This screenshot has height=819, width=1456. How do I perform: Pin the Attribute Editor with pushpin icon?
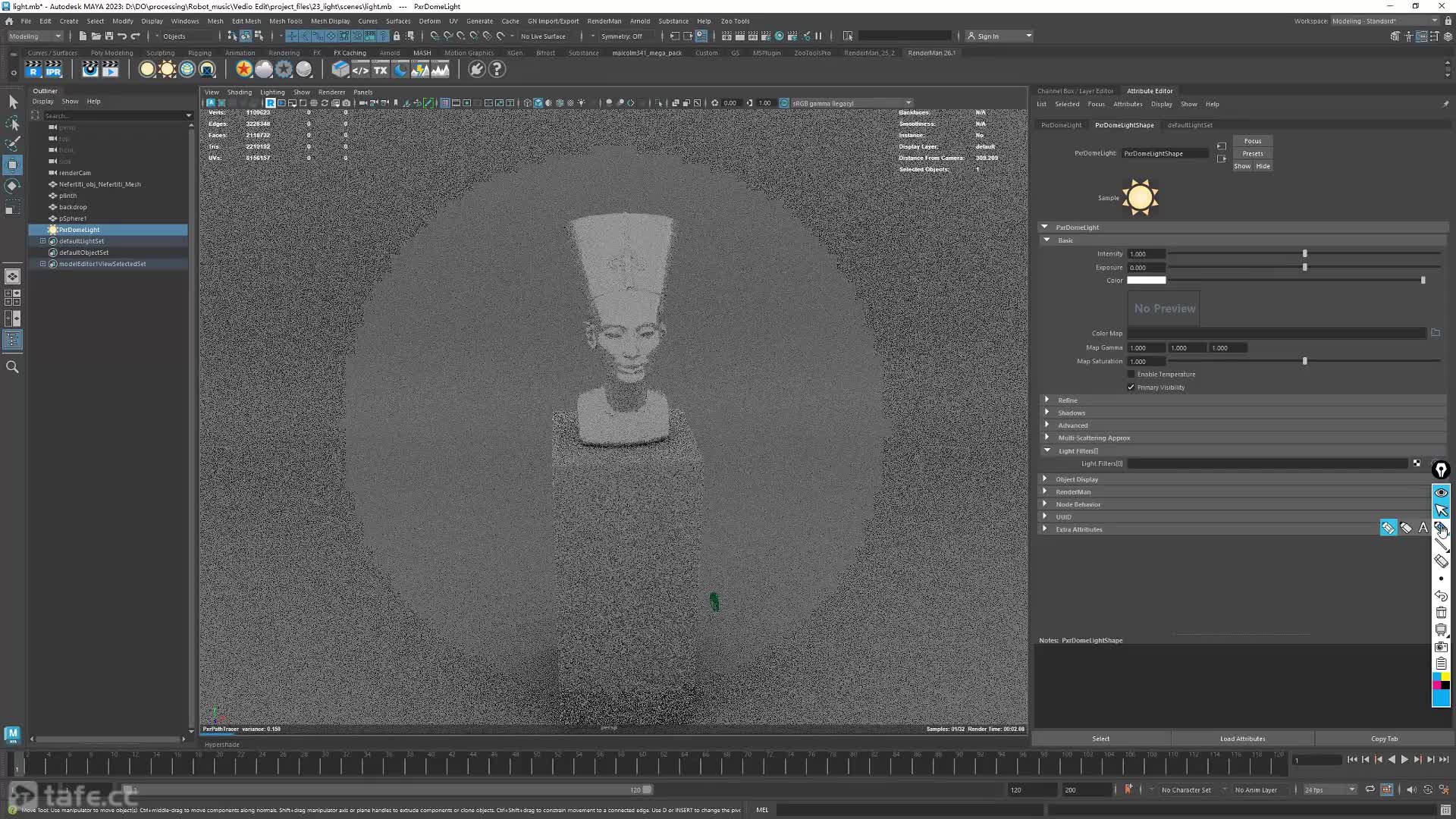click(1445, 105)
